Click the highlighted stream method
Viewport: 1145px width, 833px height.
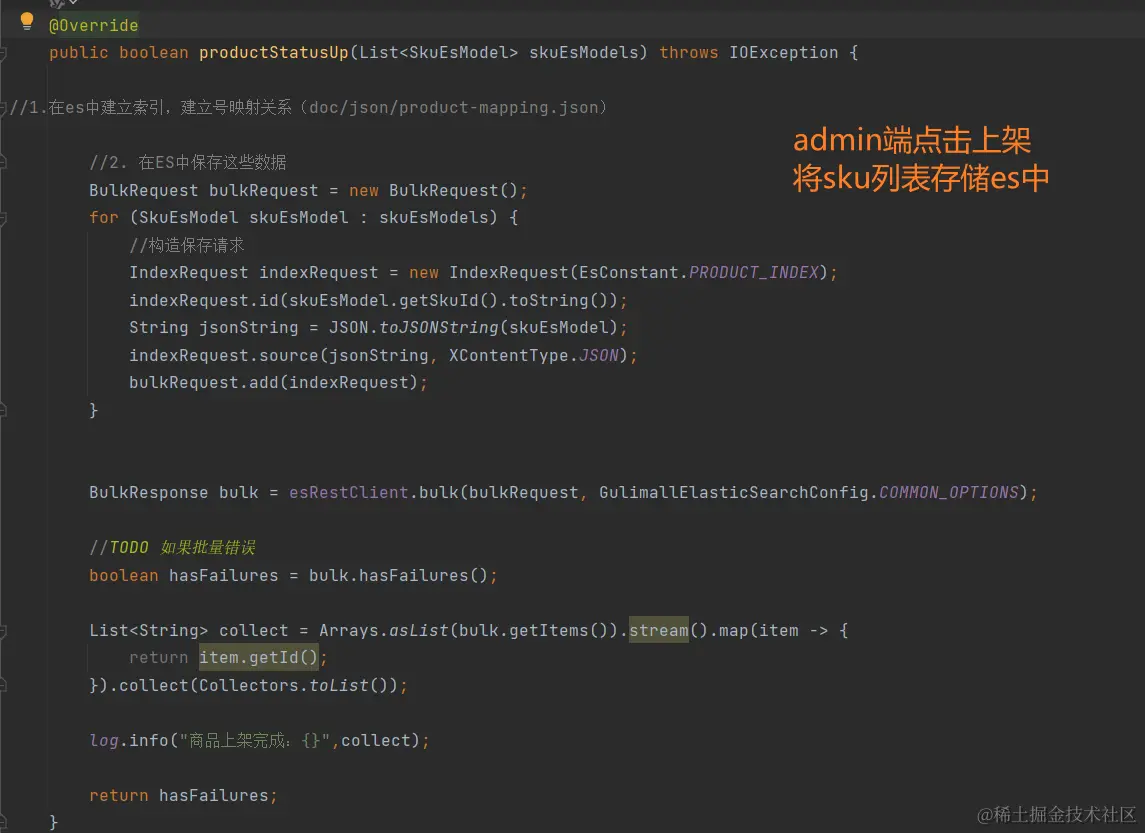659,630
